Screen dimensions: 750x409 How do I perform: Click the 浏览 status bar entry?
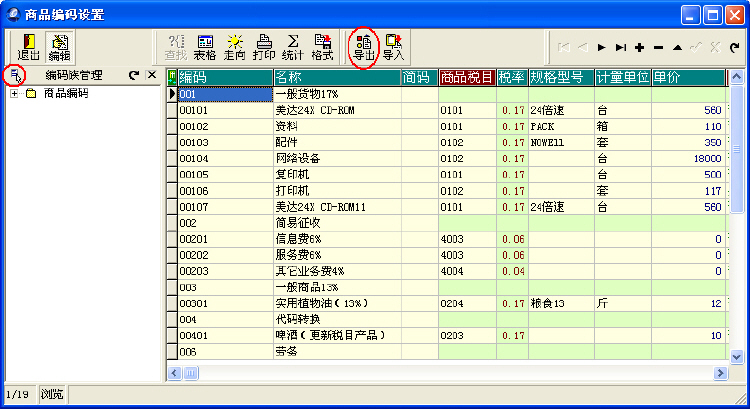tap(52, 395)
